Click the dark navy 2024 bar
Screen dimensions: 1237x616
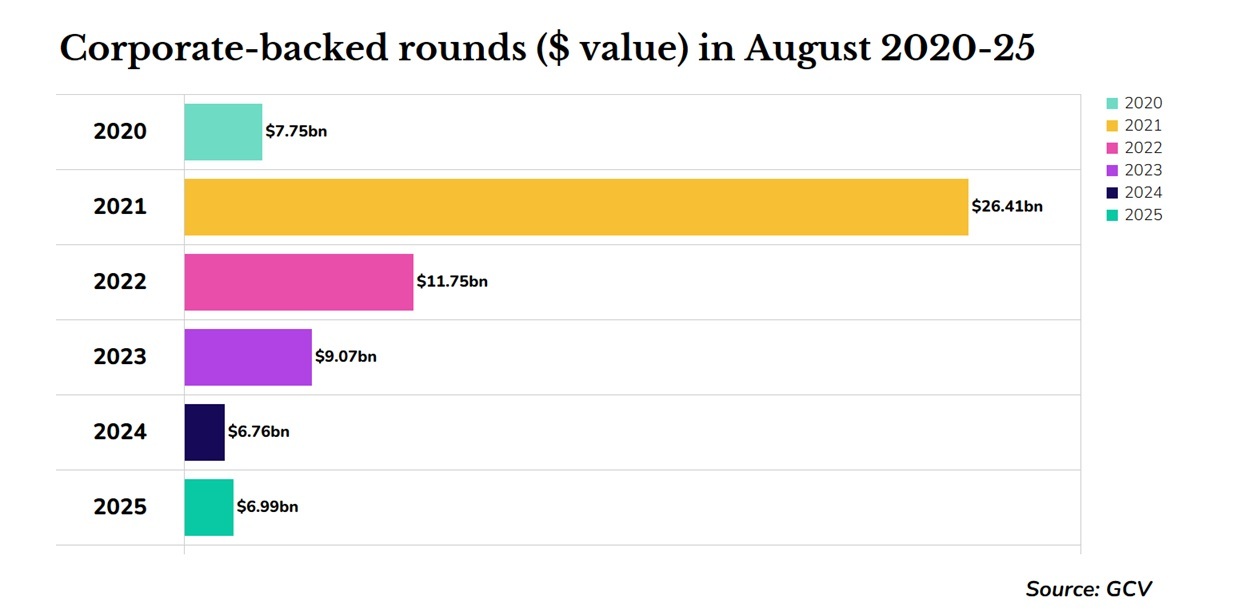204,432
